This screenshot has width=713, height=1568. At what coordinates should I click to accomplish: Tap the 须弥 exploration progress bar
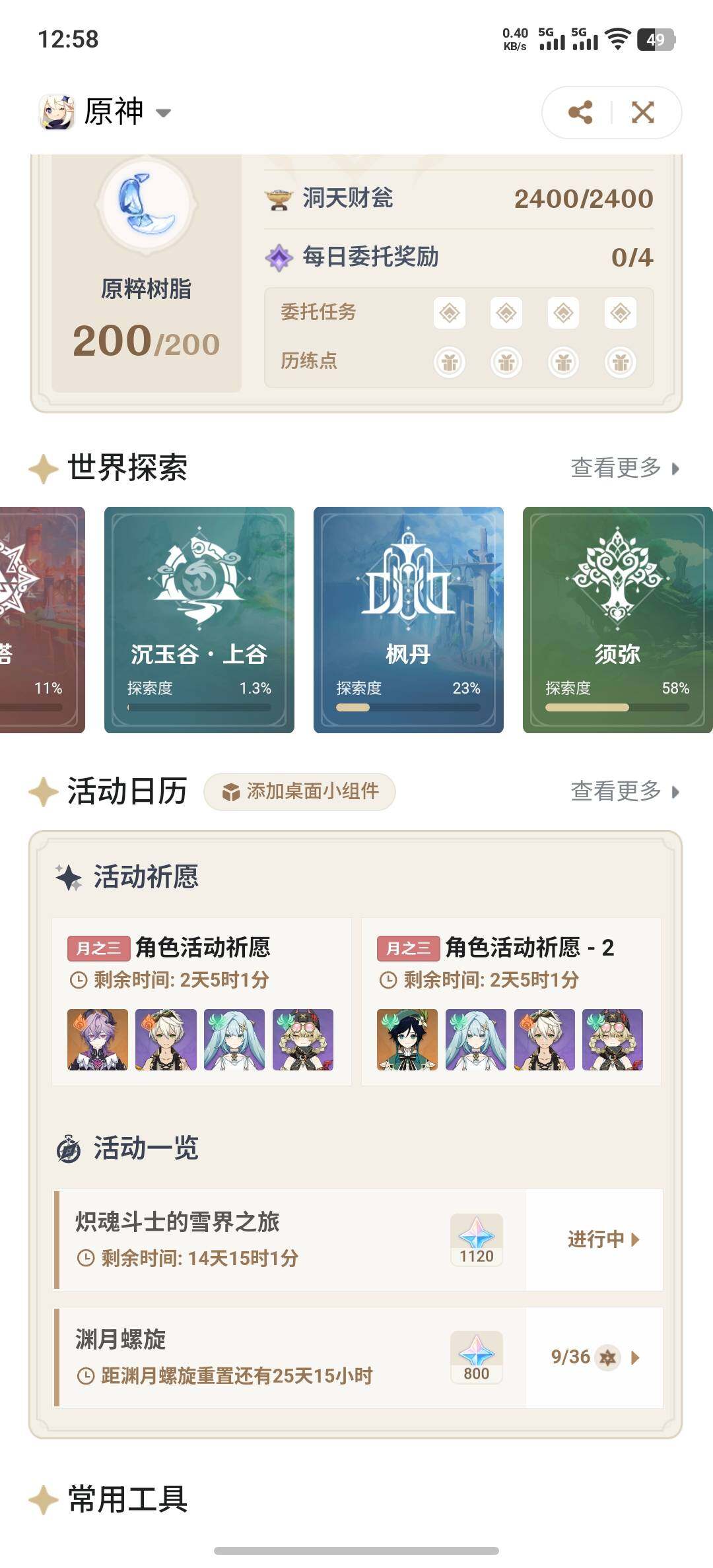(617, 707)
